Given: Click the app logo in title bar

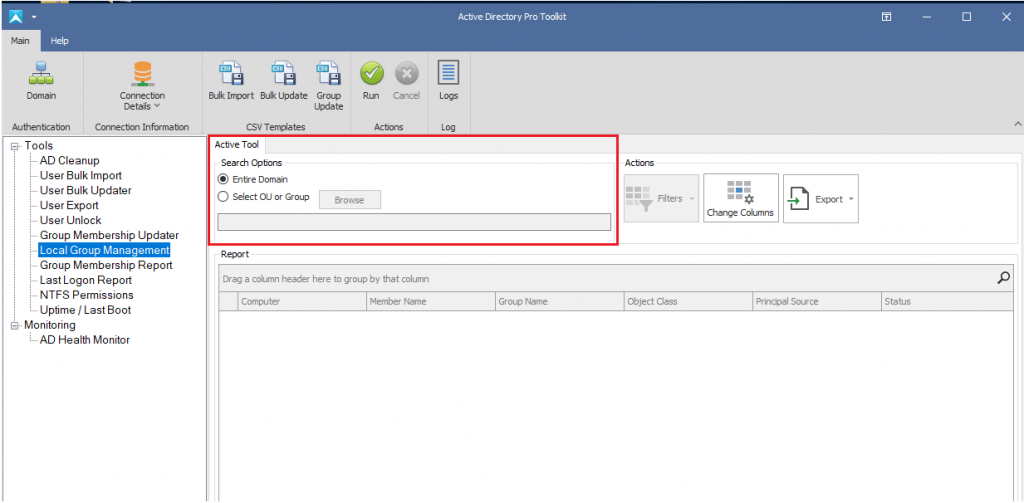Looking at the screenshot, I should click(16, 16).
